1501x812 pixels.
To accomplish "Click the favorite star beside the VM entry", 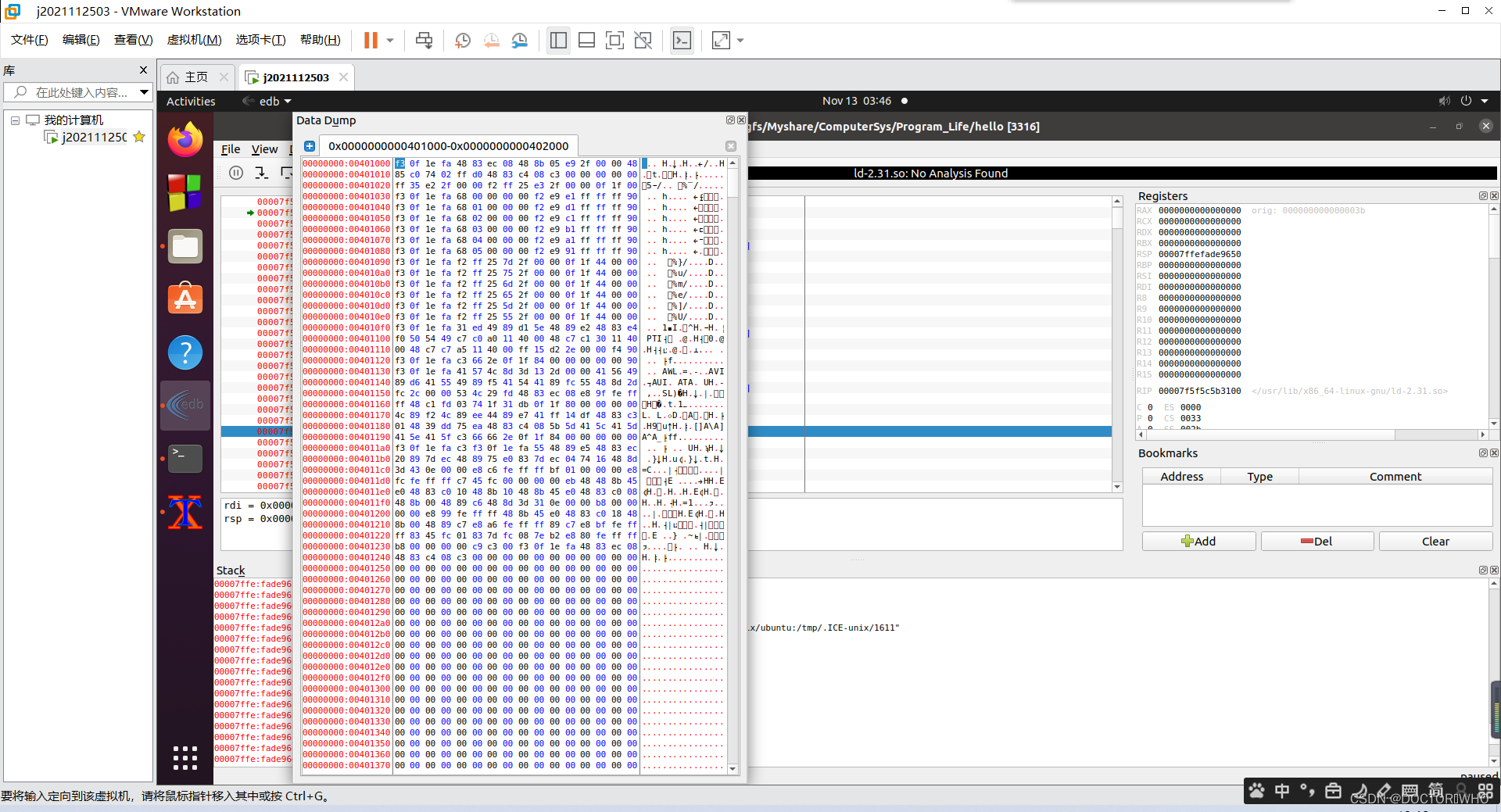I will click(x=139, y=137).
